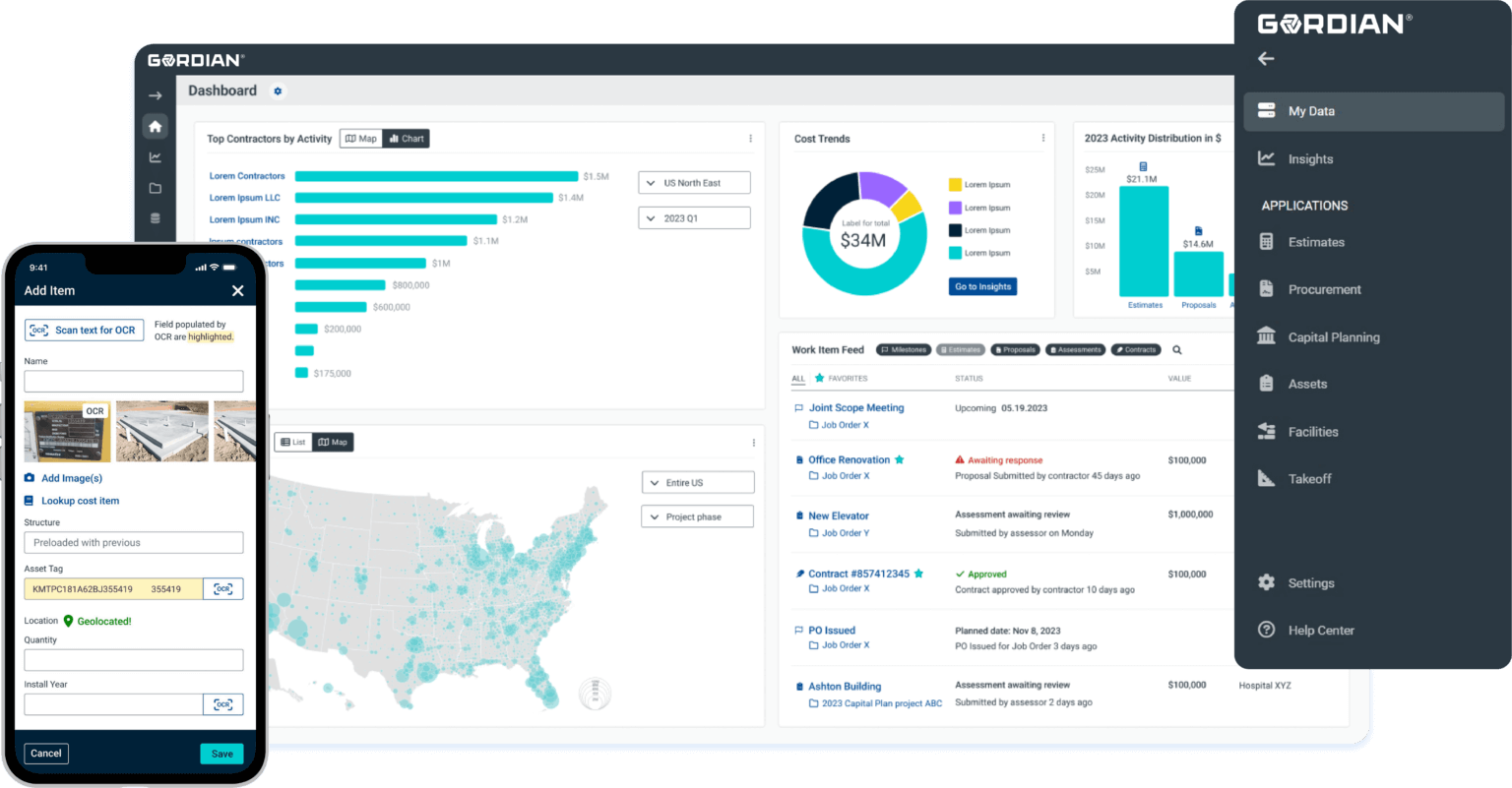Toggle the List view above the map
This screenshot has width=1512, height=788.
(x=292, y=443)
